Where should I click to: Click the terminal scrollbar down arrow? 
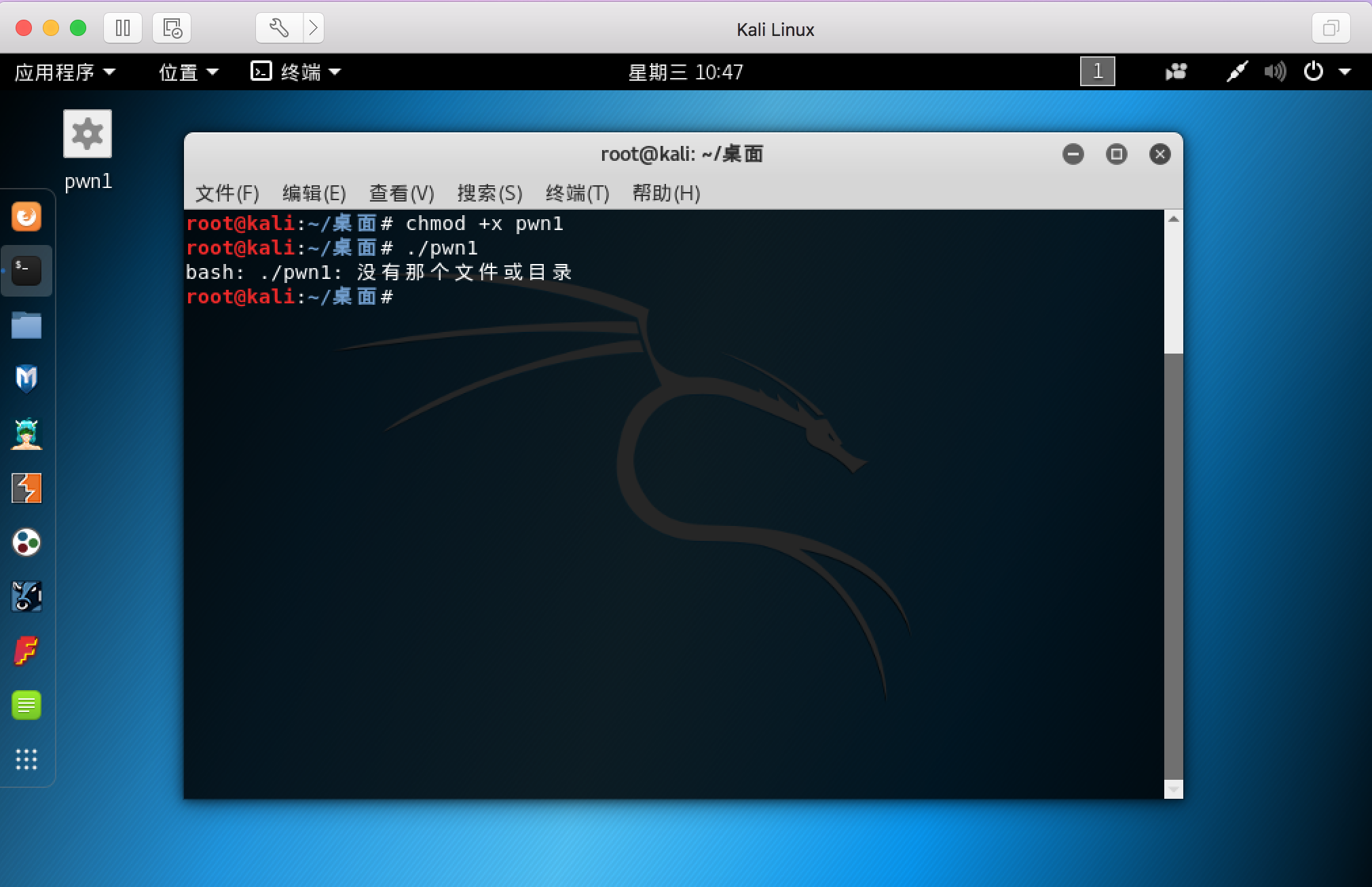click(x=1173, y=789)
